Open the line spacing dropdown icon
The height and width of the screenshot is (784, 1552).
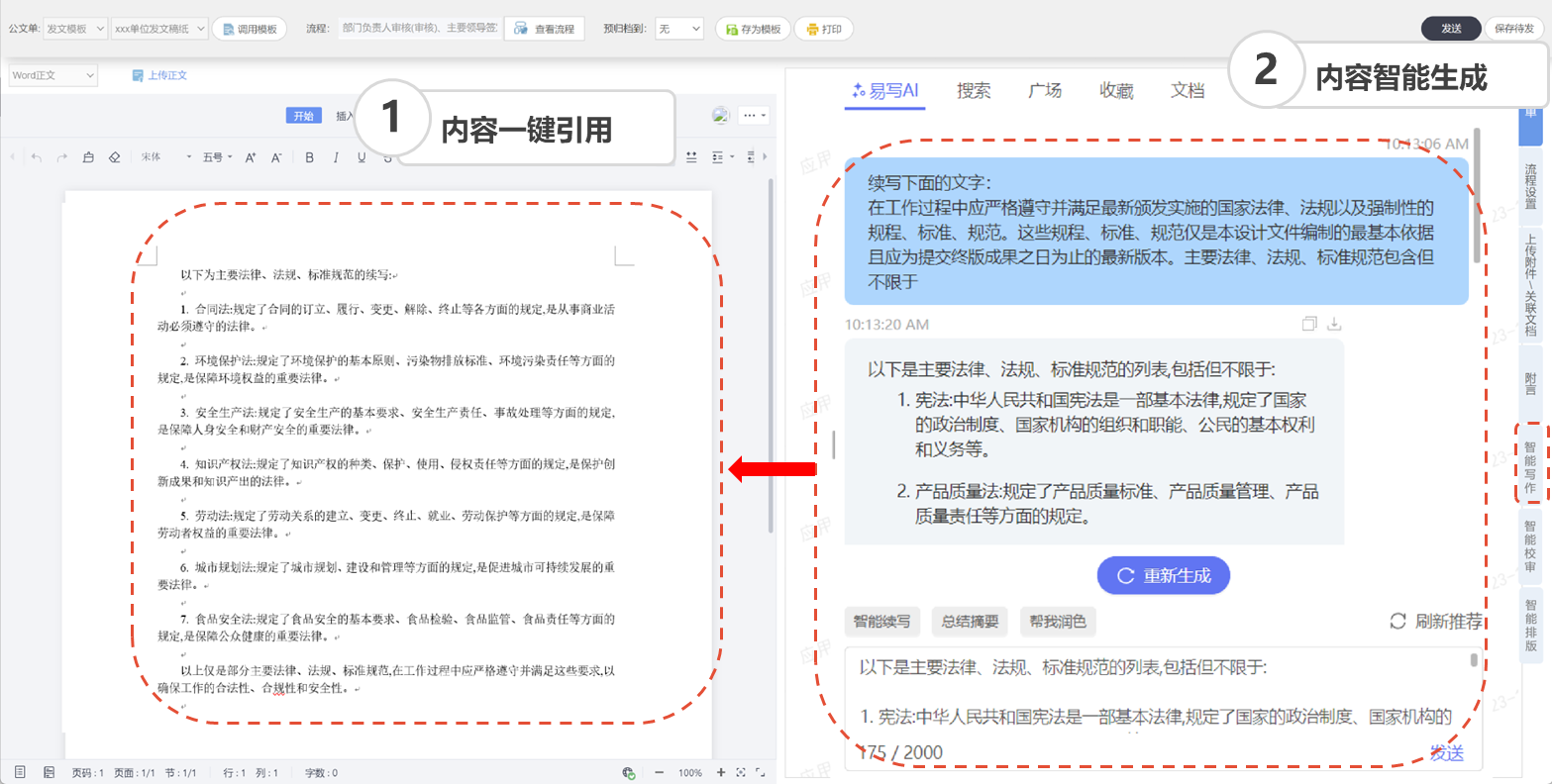(x=723, y=157)
